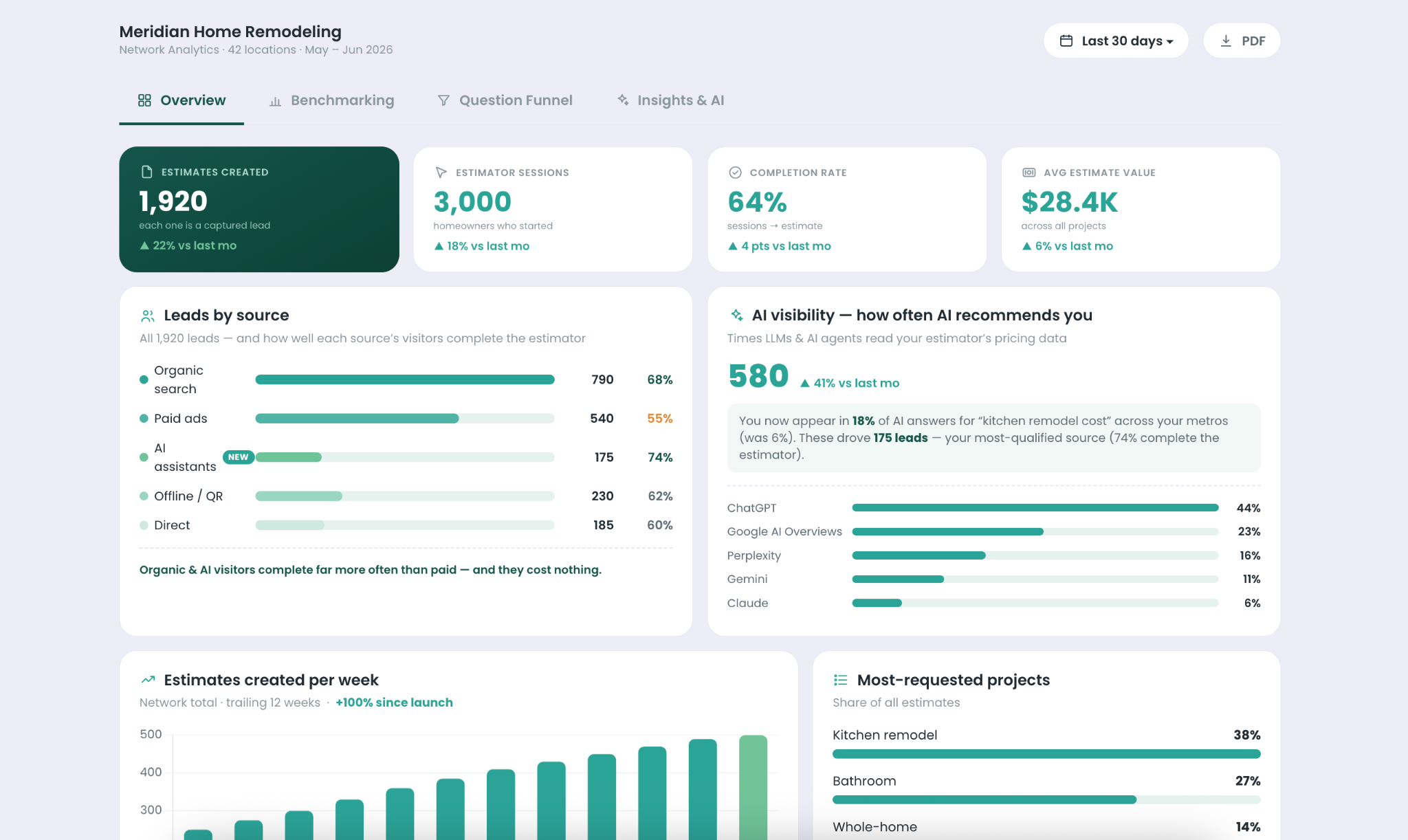Click the up triangle beside 22% vs last mo
The height and width of the screenshot is (840, 1408).
144,245
